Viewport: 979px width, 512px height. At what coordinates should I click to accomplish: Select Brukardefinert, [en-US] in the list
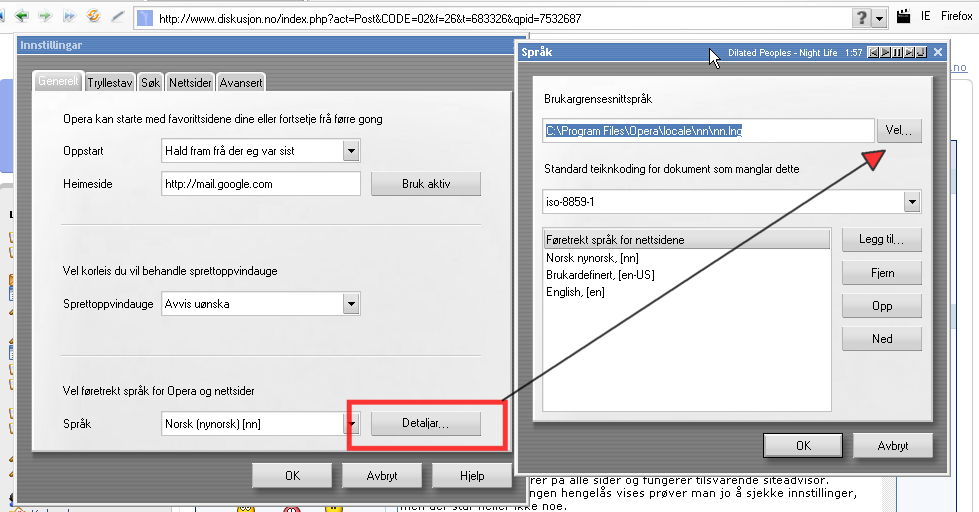click(600, 275)
